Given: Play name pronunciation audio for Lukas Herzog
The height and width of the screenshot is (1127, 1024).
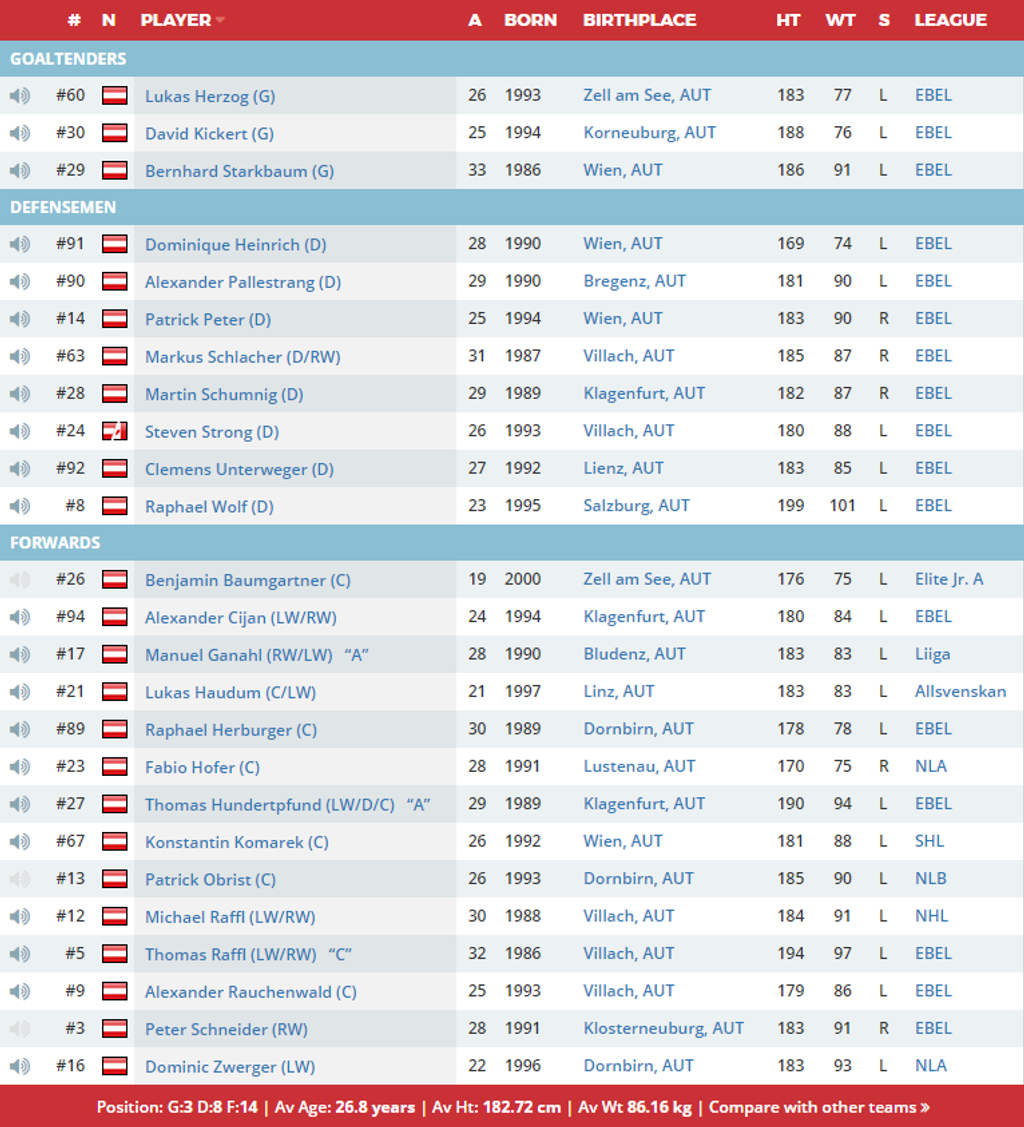Looking at the screenshot, I should (20, 96).
